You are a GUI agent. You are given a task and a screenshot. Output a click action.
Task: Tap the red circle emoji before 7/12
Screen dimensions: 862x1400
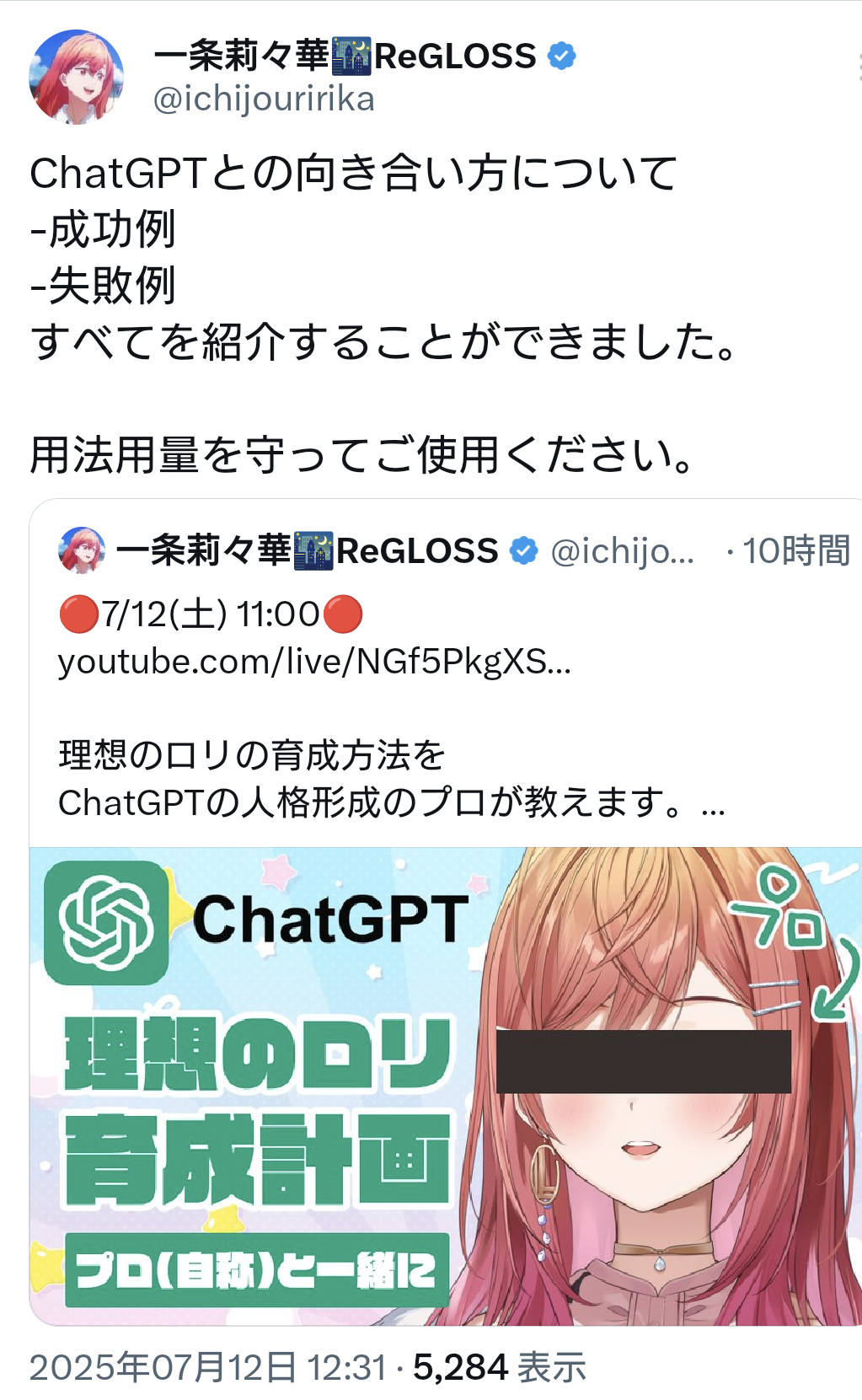pos(79,614)
